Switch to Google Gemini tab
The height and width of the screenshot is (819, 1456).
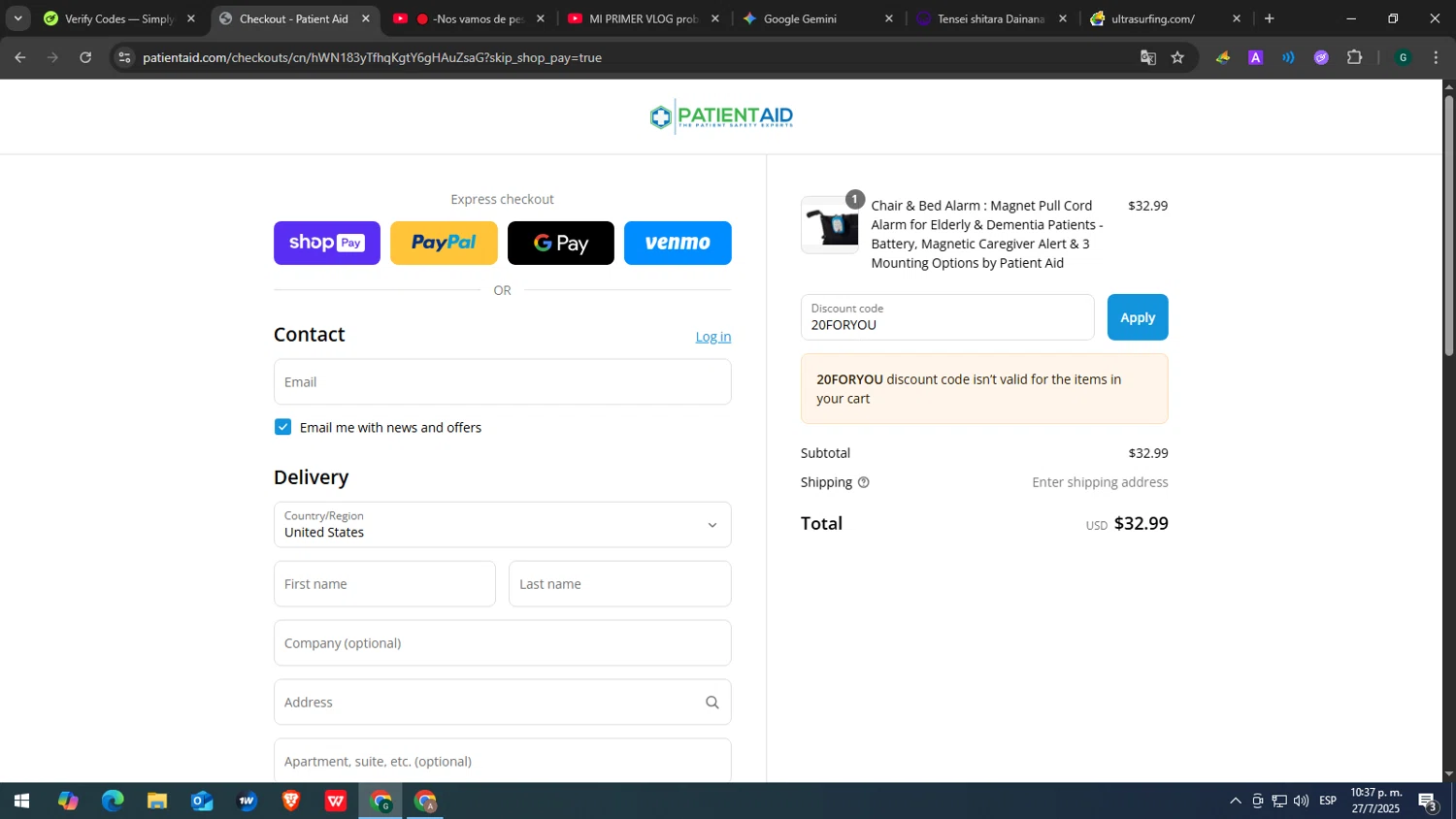pyautogui.click(x=817, y=18)
